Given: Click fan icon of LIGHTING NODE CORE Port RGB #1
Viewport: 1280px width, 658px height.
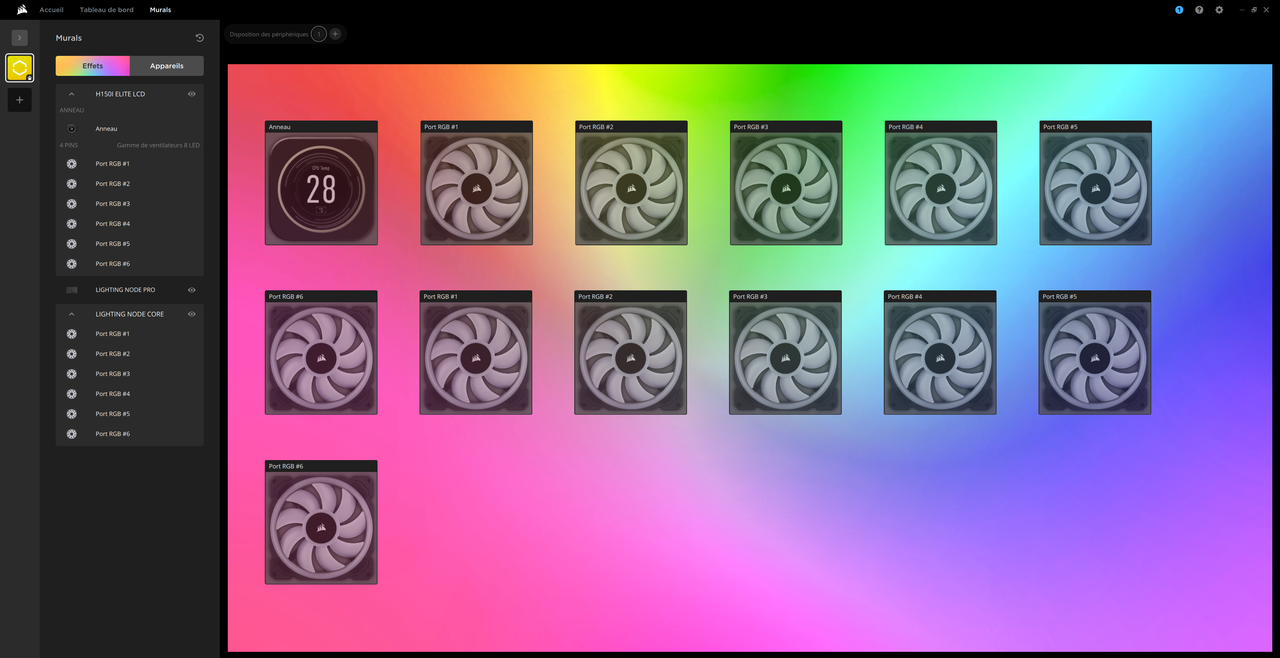Looking at the screenshot, I should click(71, 333).
